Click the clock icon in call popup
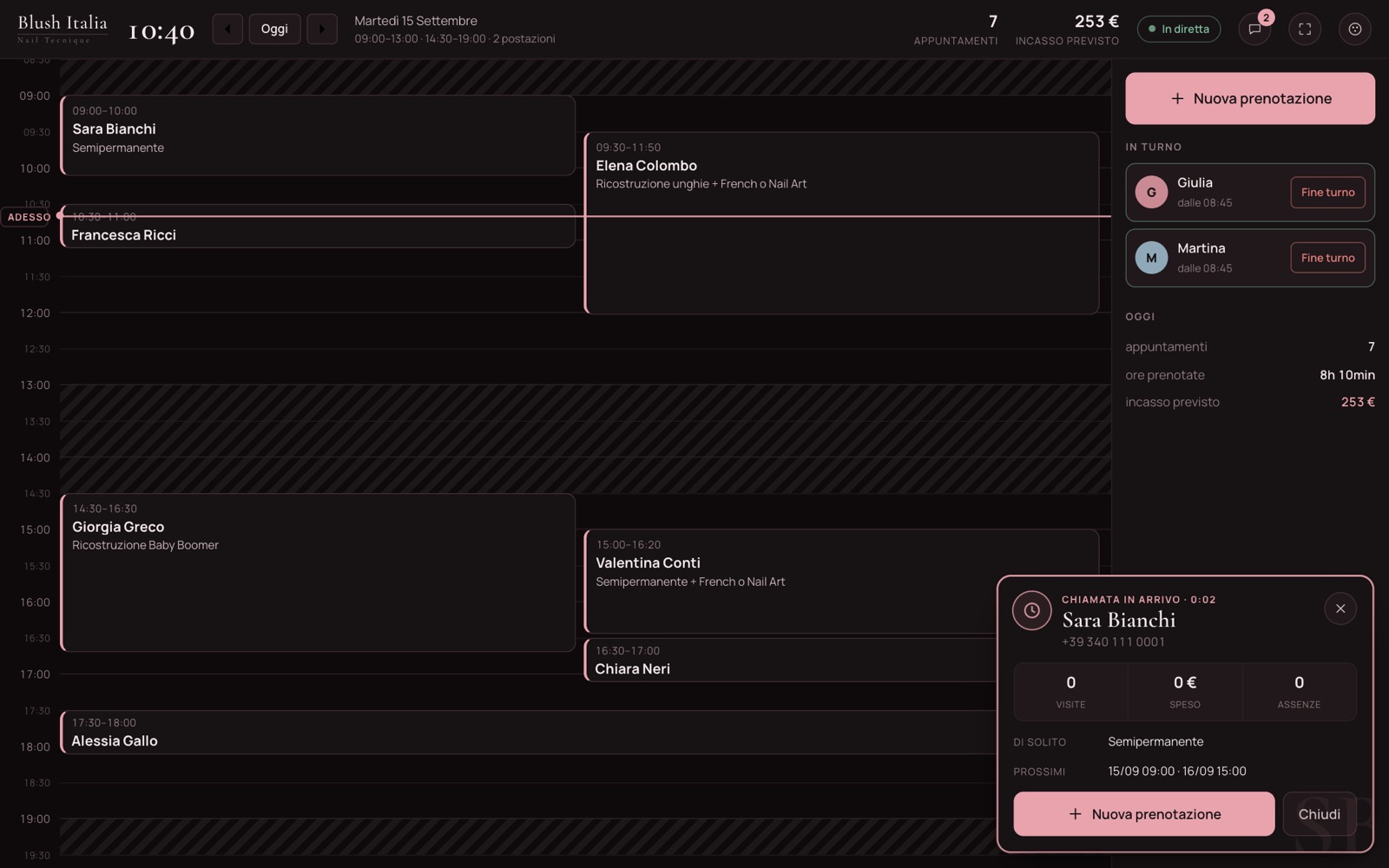Viewport: 1389px width, 868px height. tap(1031, 611)
